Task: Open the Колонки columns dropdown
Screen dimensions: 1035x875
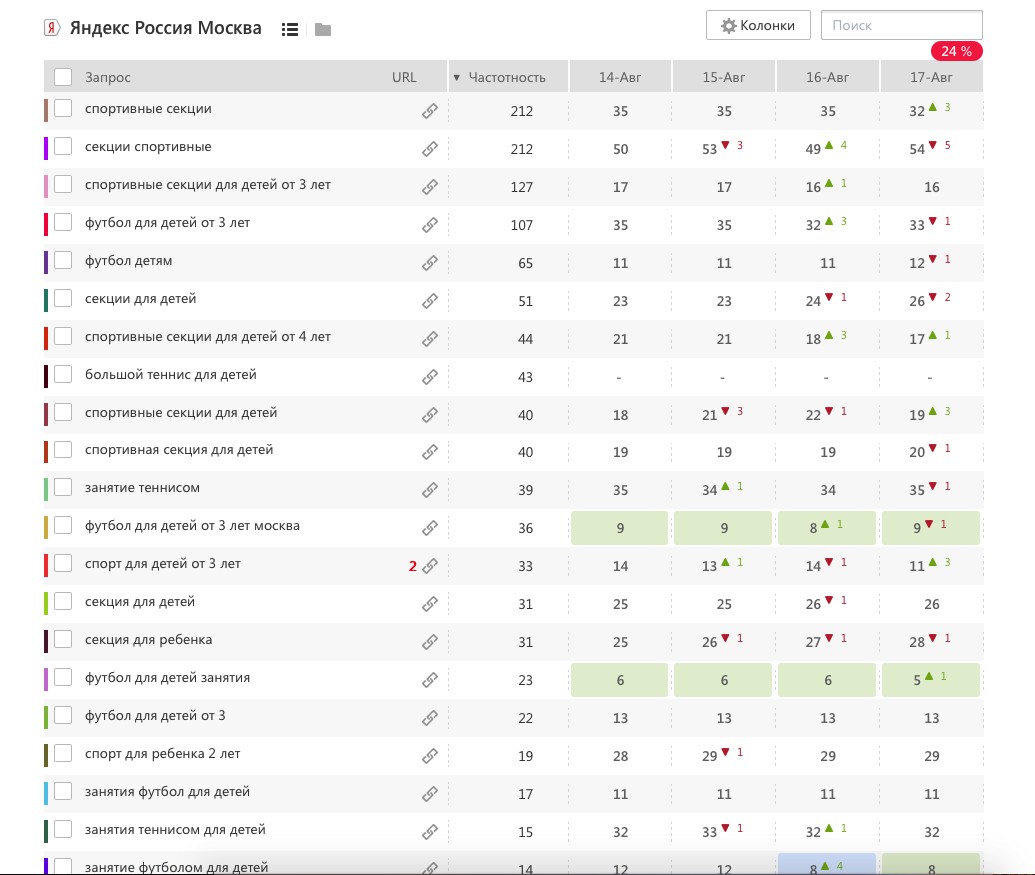Action: (757, 26)
